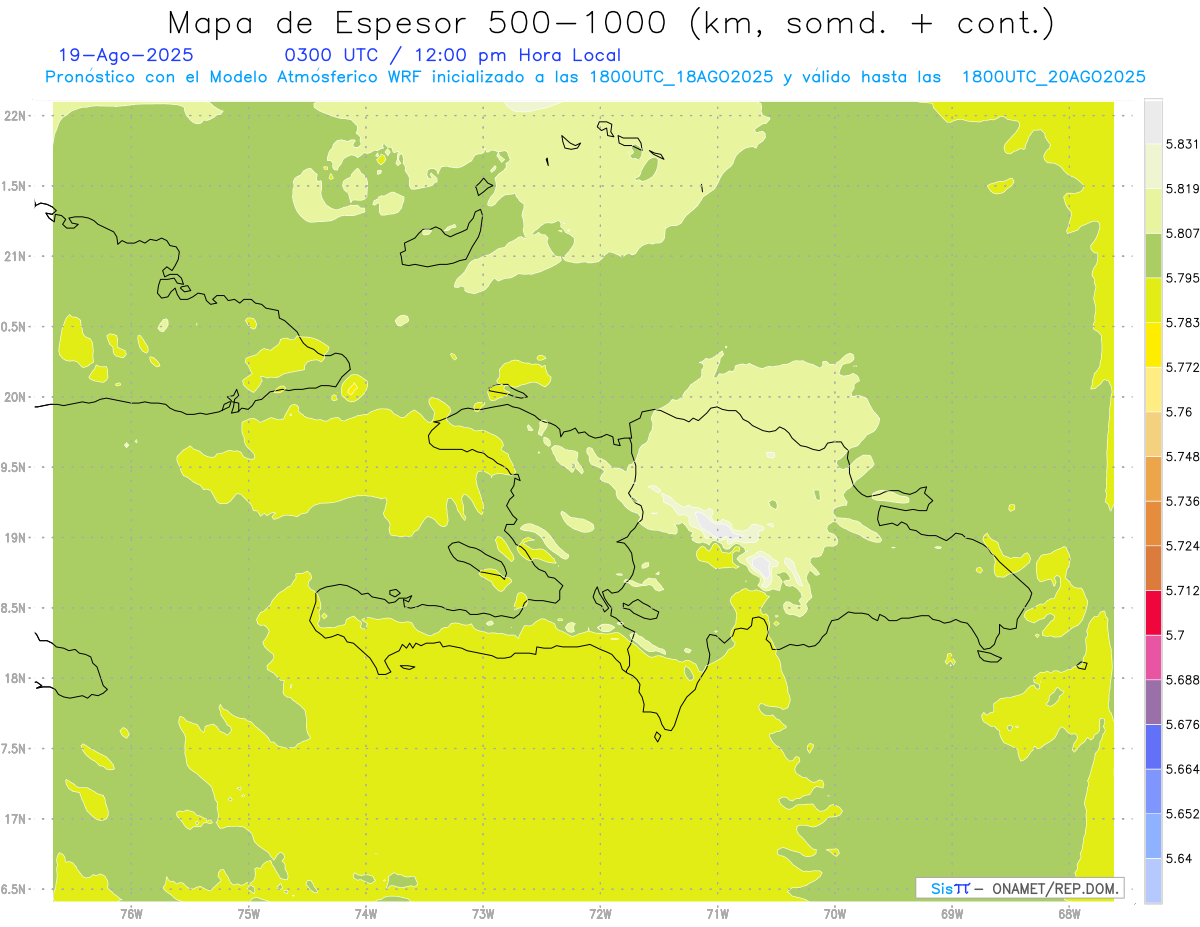
Task: Click the longitude axis label 75W
Action: point(249,913)
